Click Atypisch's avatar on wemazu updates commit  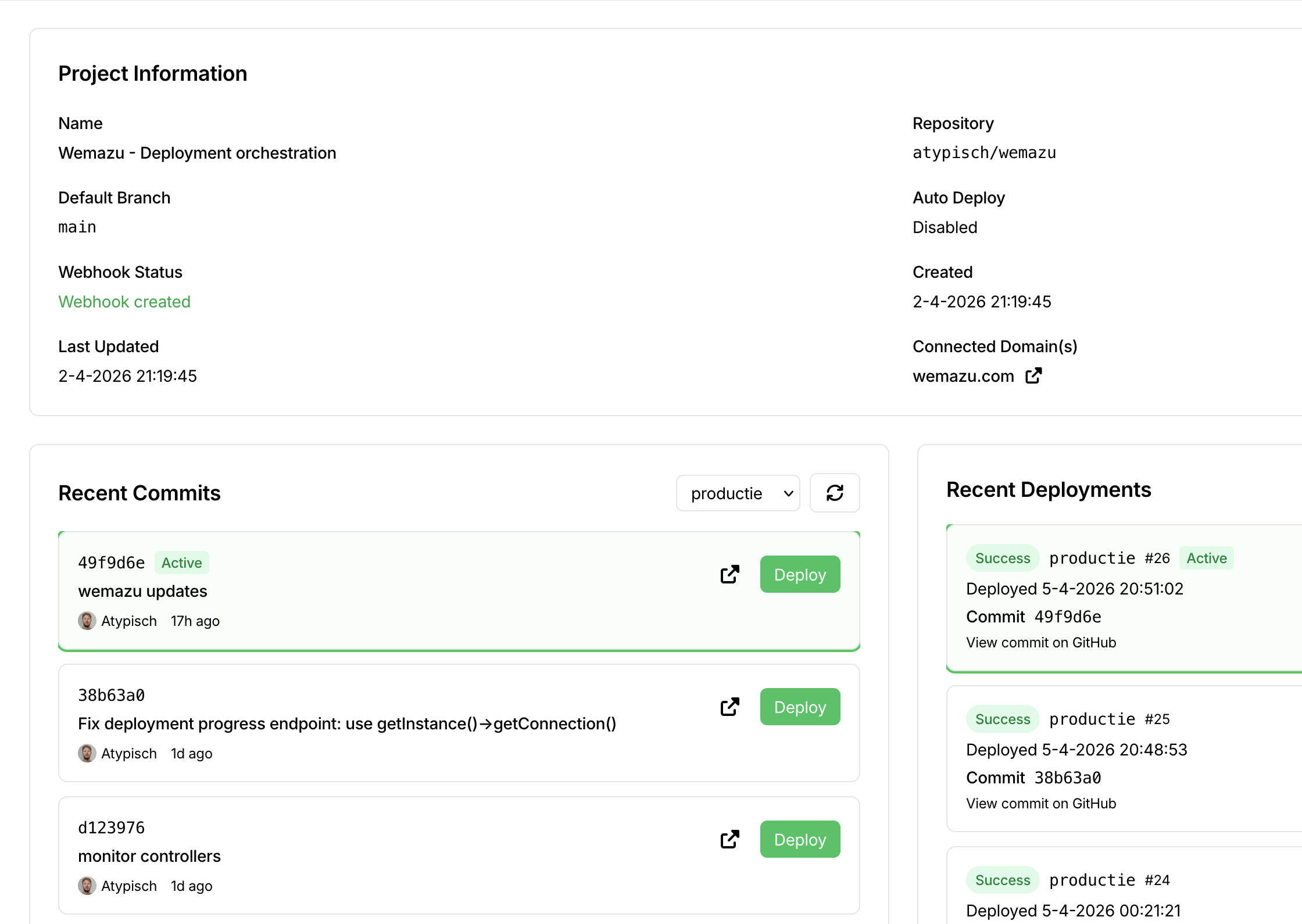pyautogui.click(x=88, y=621)
